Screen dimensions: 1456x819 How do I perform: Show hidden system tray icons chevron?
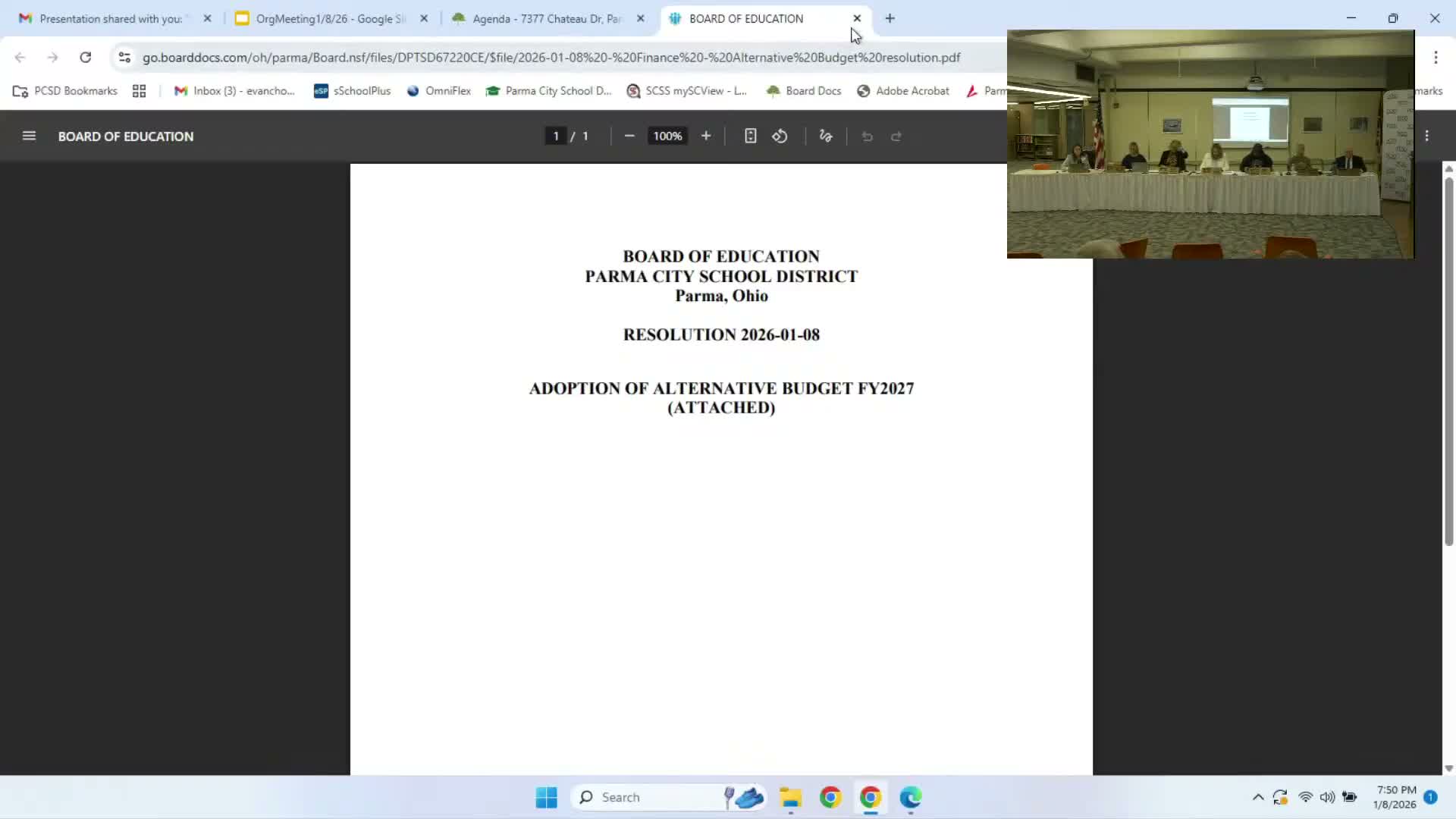pos(1257,797)
